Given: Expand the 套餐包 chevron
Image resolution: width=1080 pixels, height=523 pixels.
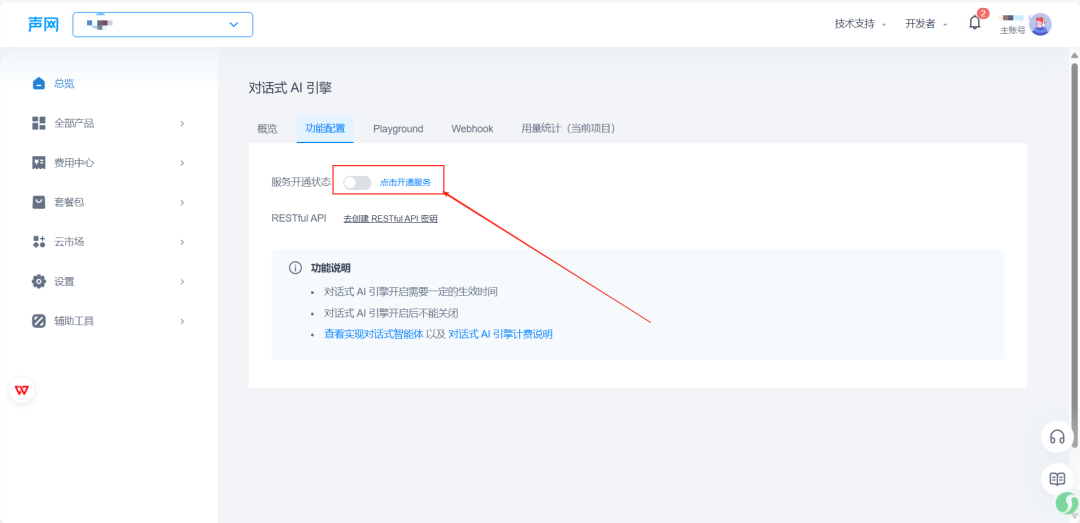Looking at the screenshot, I should 182,203.
